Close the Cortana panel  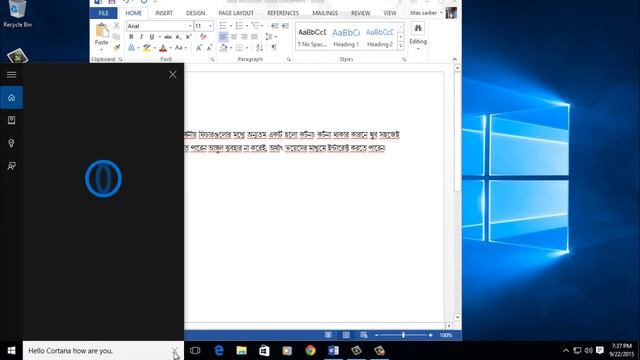[173, 75]
